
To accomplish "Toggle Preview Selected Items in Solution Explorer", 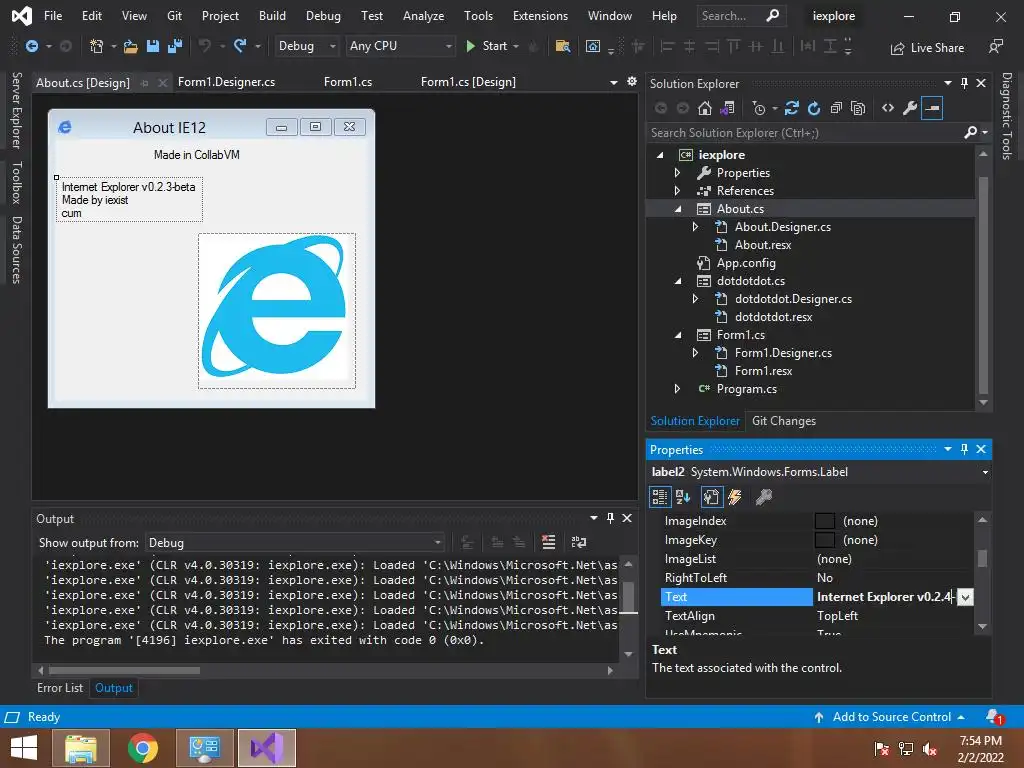I will 932,108.
